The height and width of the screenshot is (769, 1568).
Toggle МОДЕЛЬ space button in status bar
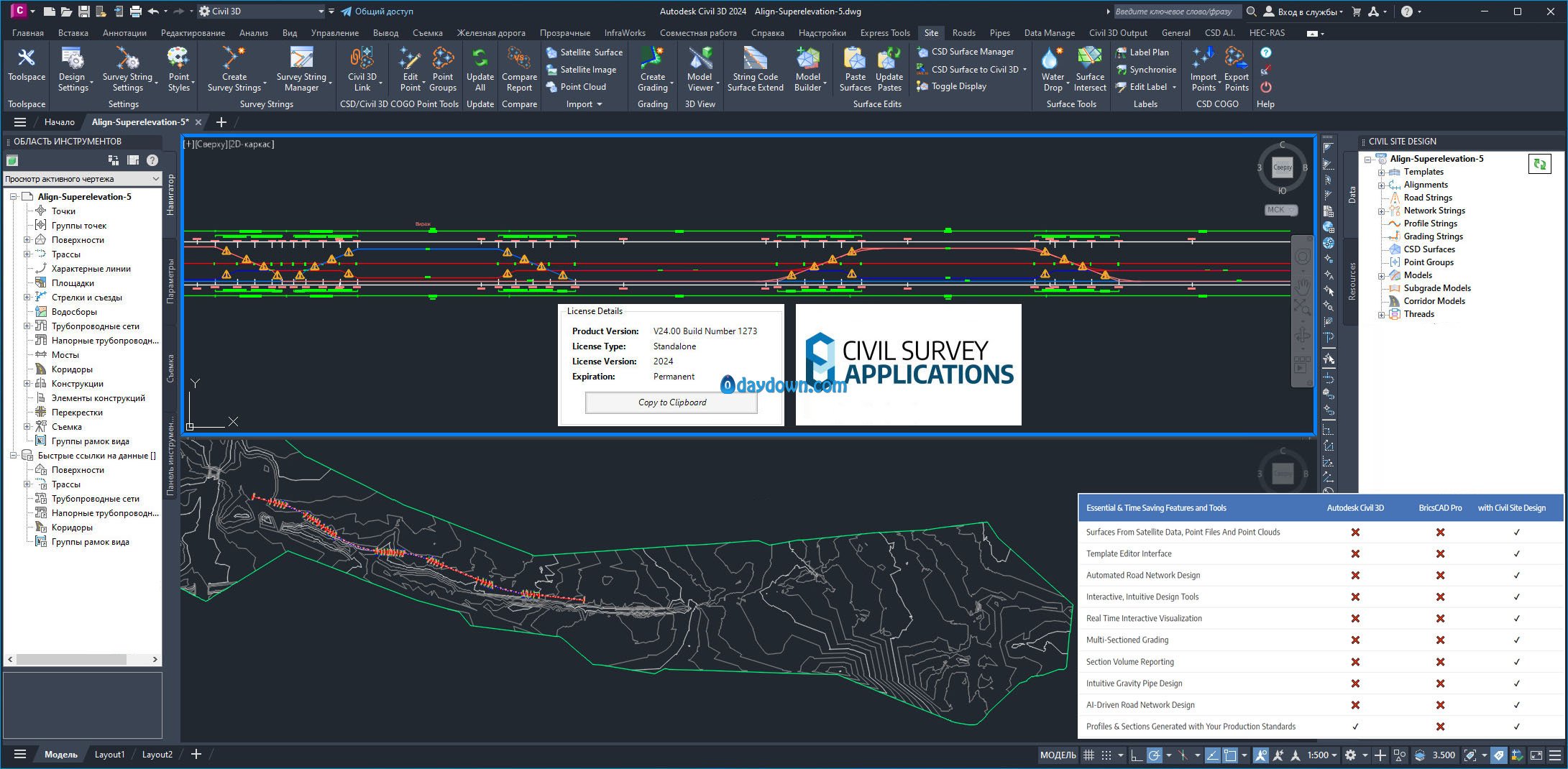[1058, 755]
